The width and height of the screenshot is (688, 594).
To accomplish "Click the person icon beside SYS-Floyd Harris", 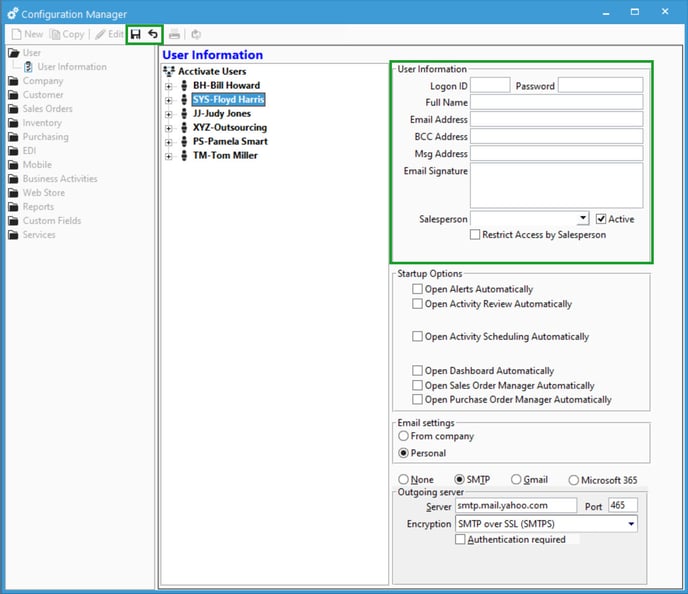I will click(184, 100).
